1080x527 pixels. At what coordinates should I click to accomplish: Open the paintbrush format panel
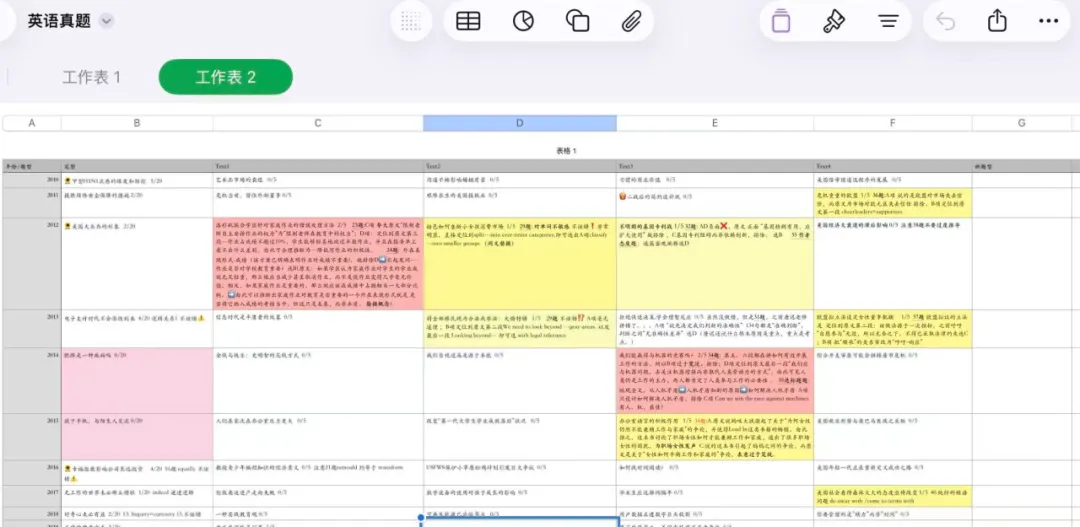[834, 21]
